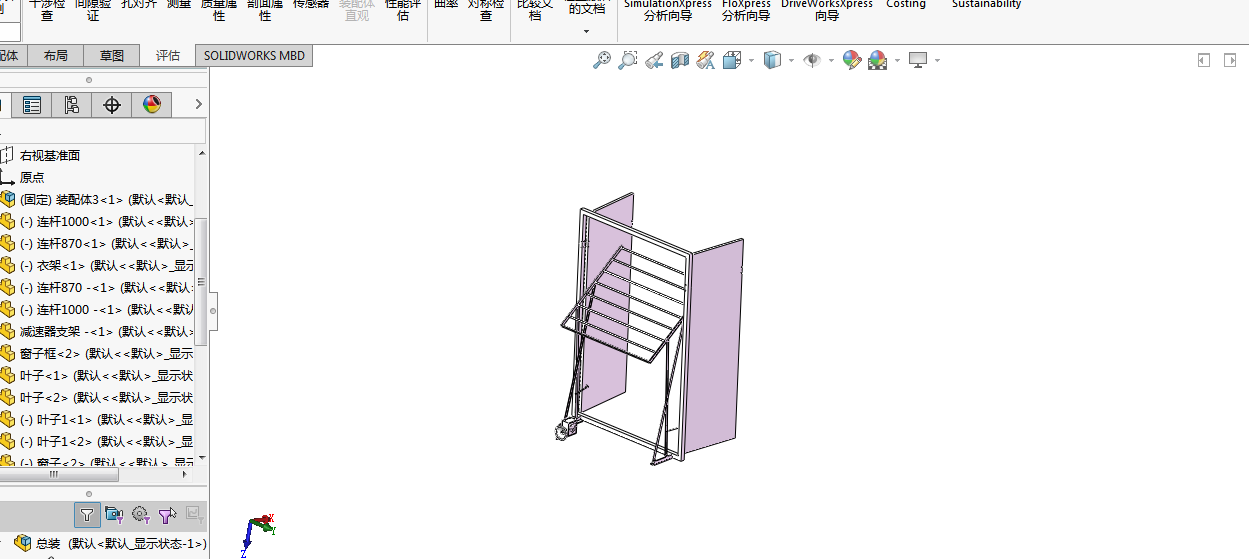
Task: Open the View Orientation dropdown arrow
Action: [x=751, y=61]
